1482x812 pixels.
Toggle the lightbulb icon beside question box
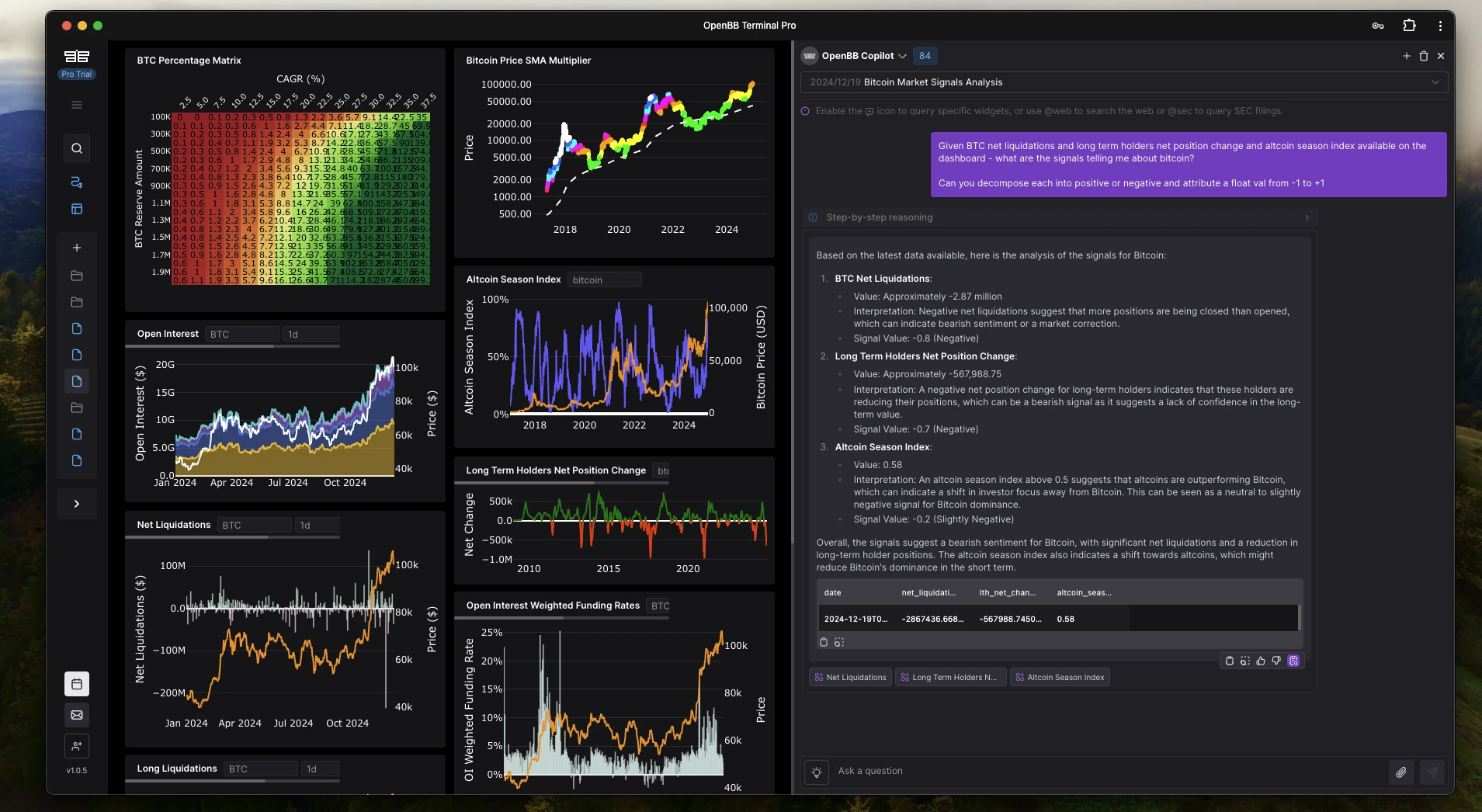tap(816, 772)
